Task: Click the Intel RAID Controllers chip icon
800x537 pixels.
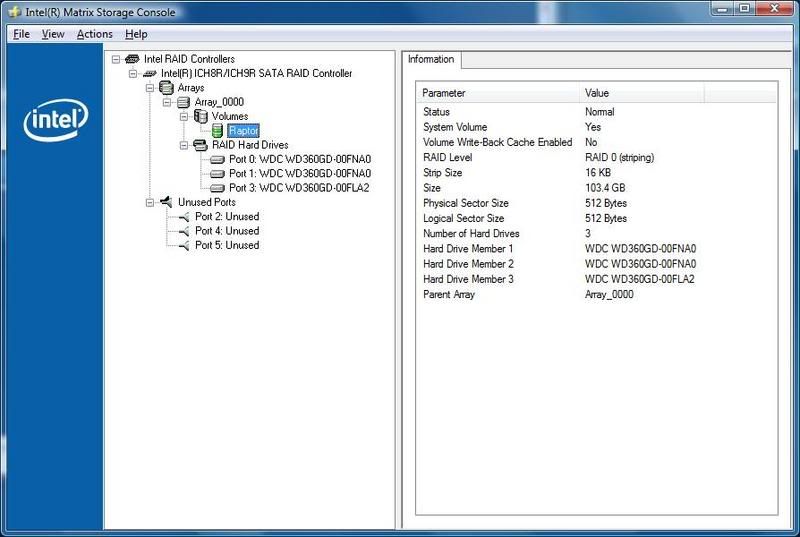Action: click(x=132, y=59)
